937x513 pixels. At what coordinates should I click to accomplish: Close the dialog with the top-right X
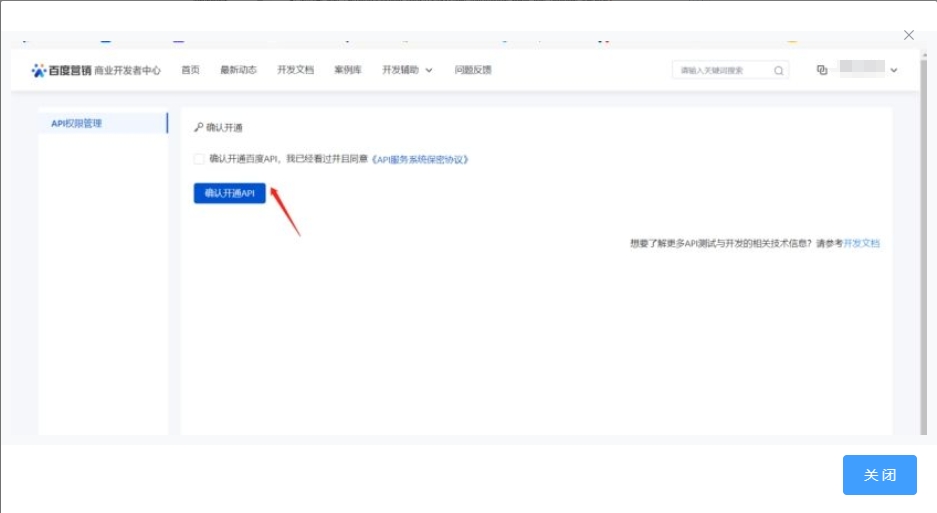pos(908,35)
